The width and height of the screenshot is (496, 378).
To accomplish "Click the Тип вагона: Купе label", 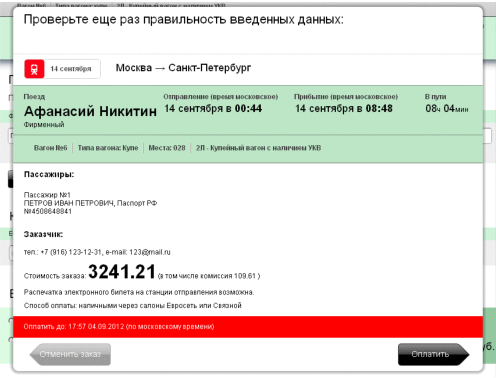I will tap(108, 148).
